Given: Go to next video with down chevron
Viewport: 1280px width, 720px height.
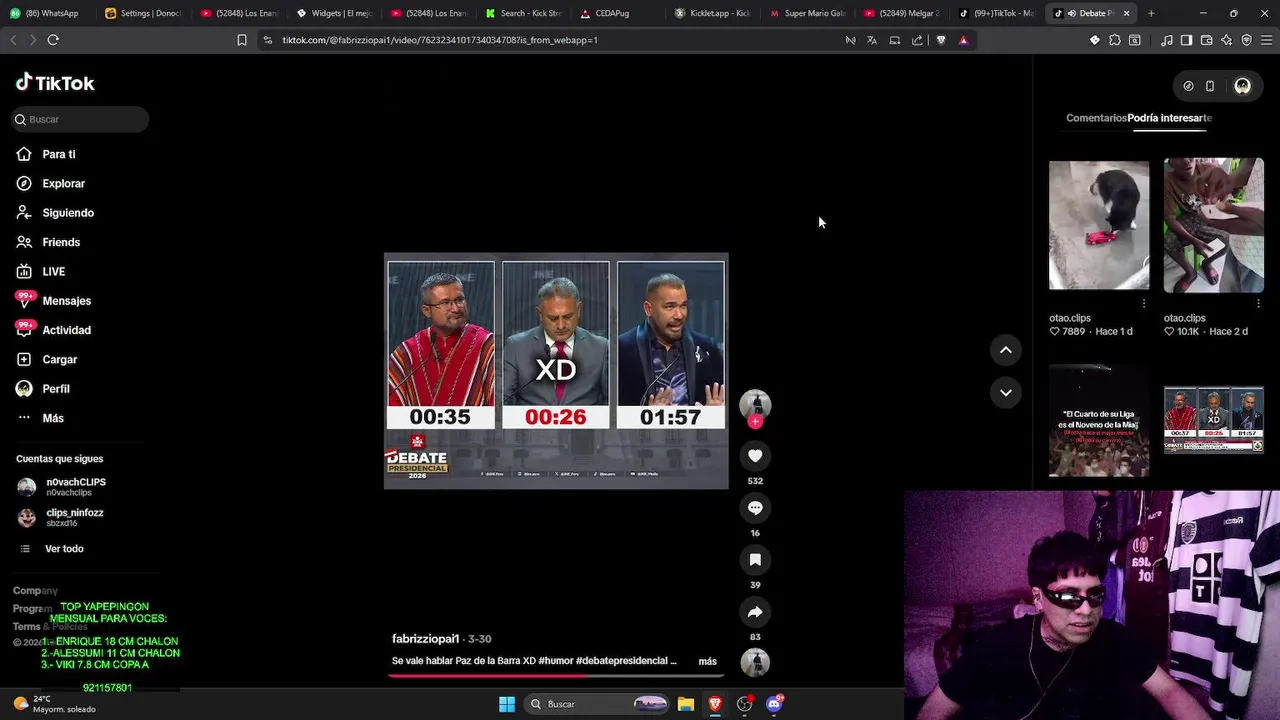Looking at the screenshot, I should click(1006, 392).
